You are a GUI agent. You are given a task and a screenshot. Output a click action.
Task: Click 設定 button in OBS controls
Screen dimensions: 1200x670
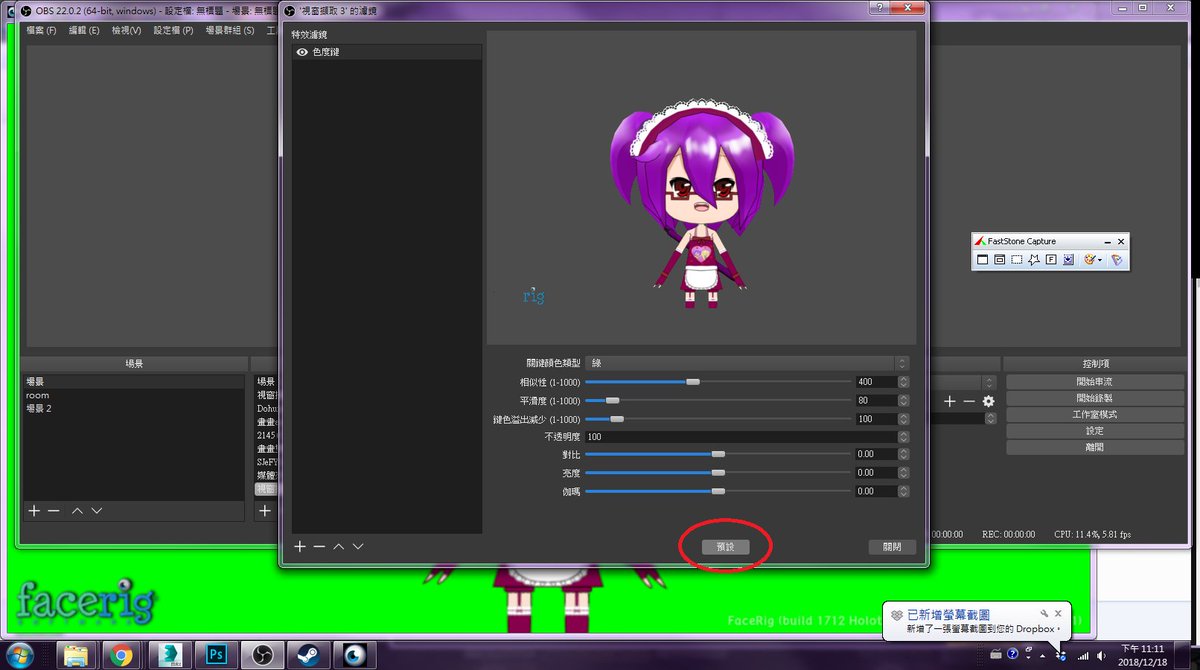1094,431
